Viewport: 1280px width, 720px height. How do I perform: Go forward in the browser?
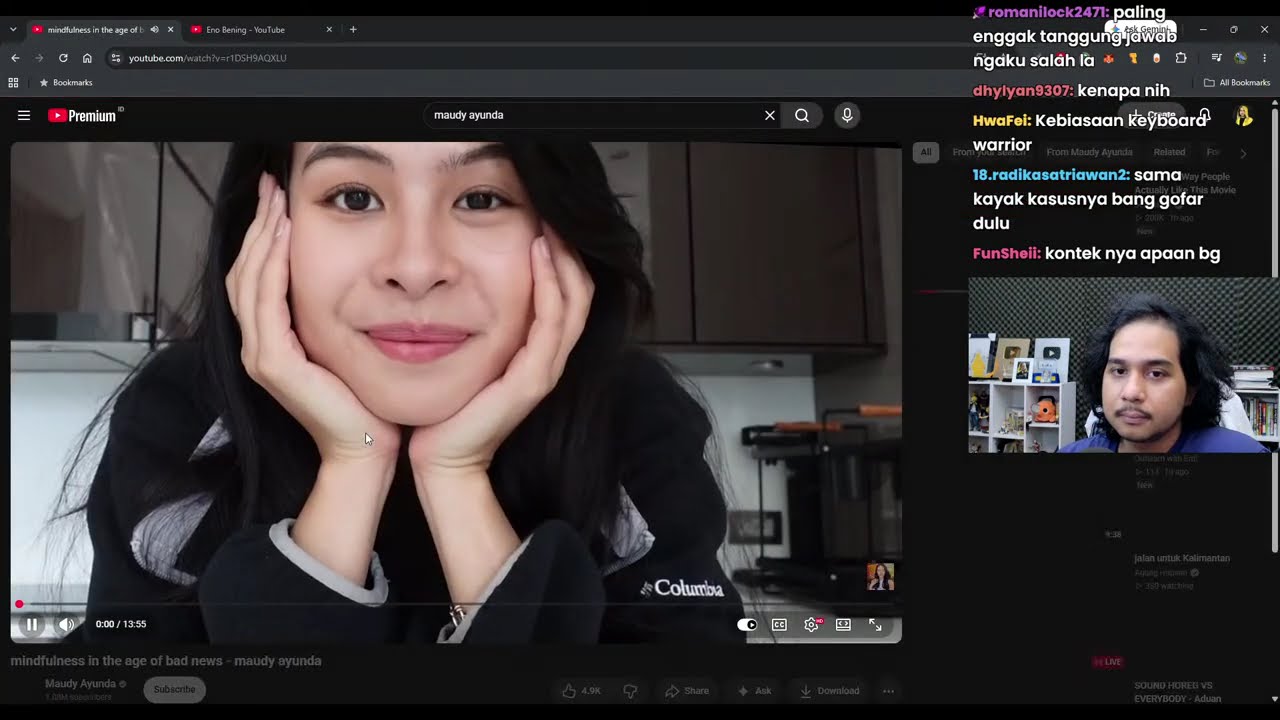click(x=39, y=58)
